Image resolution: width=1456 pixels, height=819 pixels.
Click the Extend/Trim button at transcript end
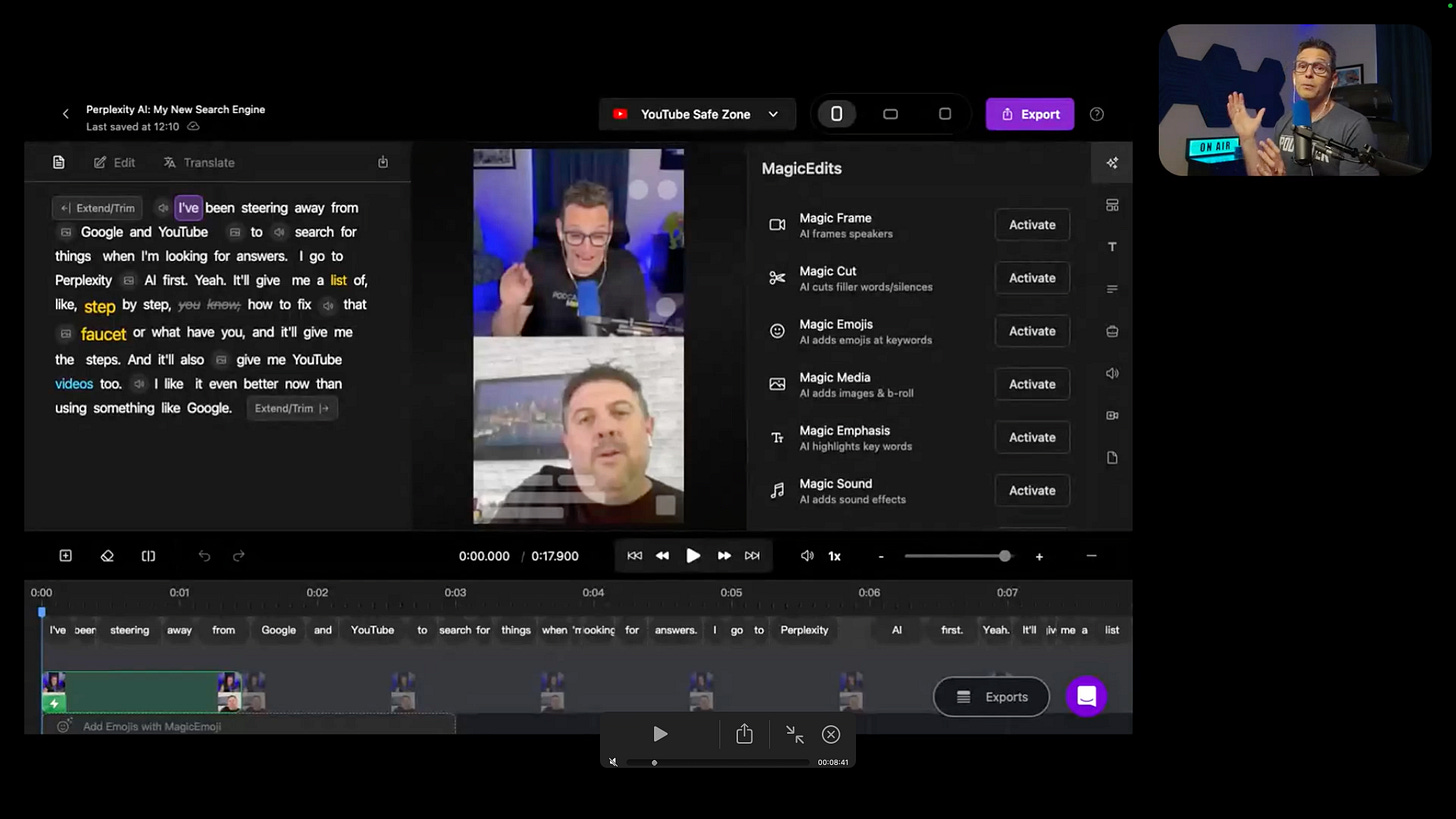(x=291, y=408)
